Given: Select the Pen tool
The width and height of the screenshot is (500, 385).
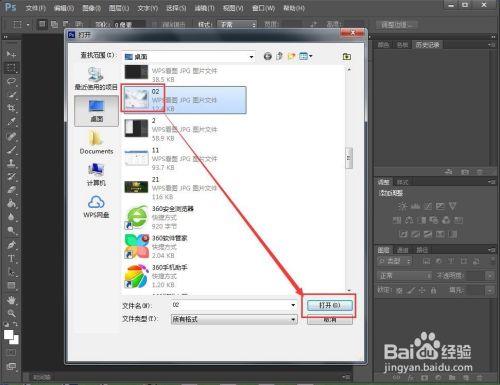Looking at the screenshot, I should point(11,245).
